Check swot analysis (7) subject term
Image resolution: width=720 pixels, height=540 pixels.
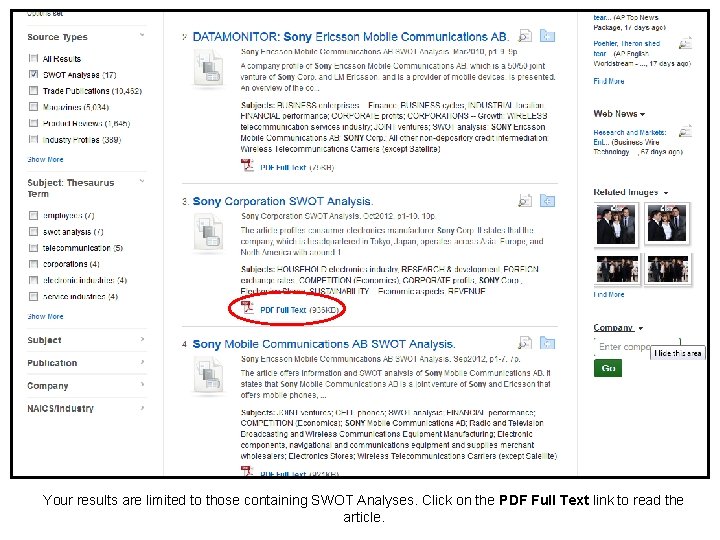pyautogui.click(x=33, y=231)
